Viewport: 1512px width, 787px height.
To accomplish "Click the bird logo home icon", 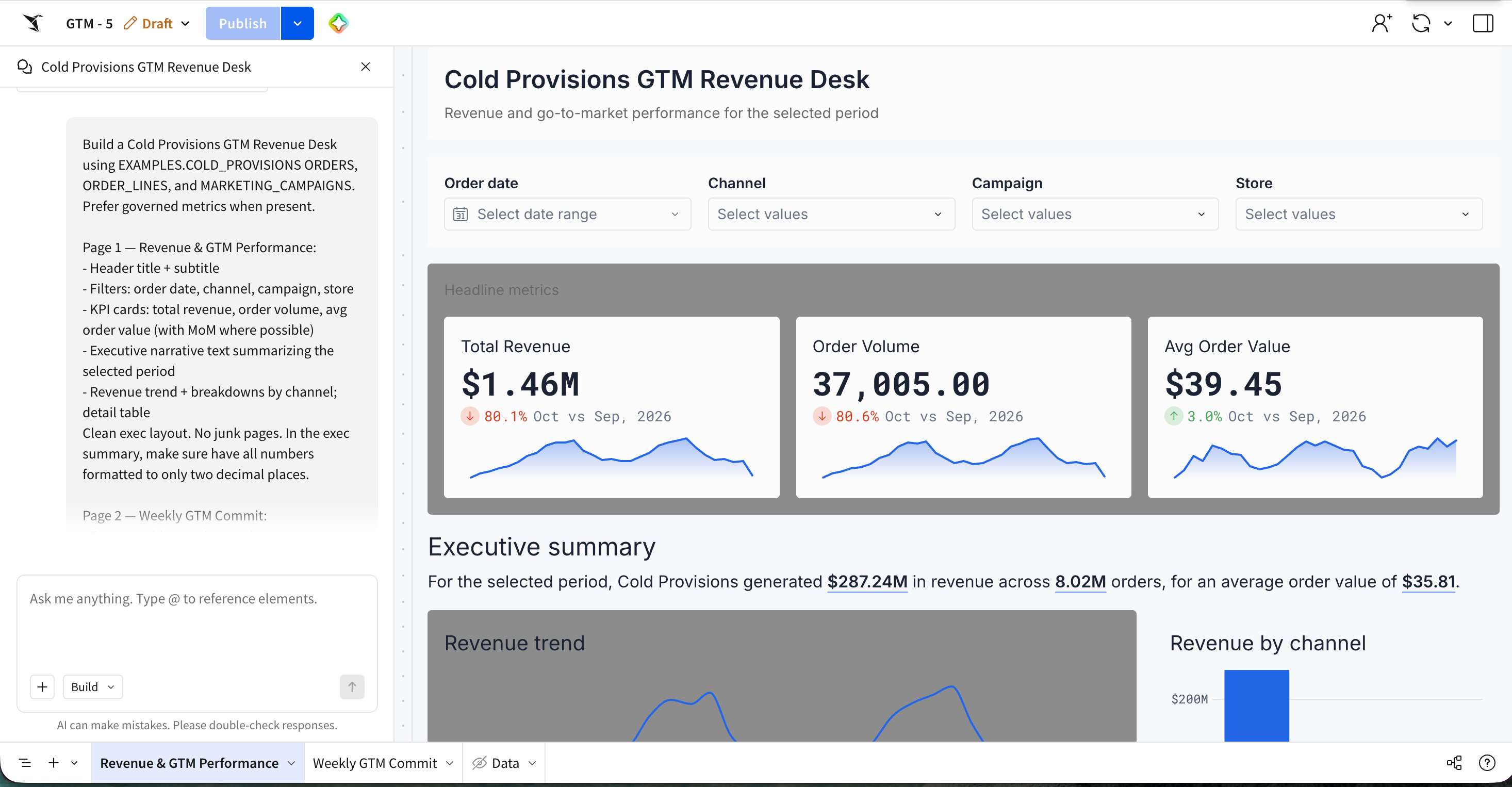I will point(34,23).
